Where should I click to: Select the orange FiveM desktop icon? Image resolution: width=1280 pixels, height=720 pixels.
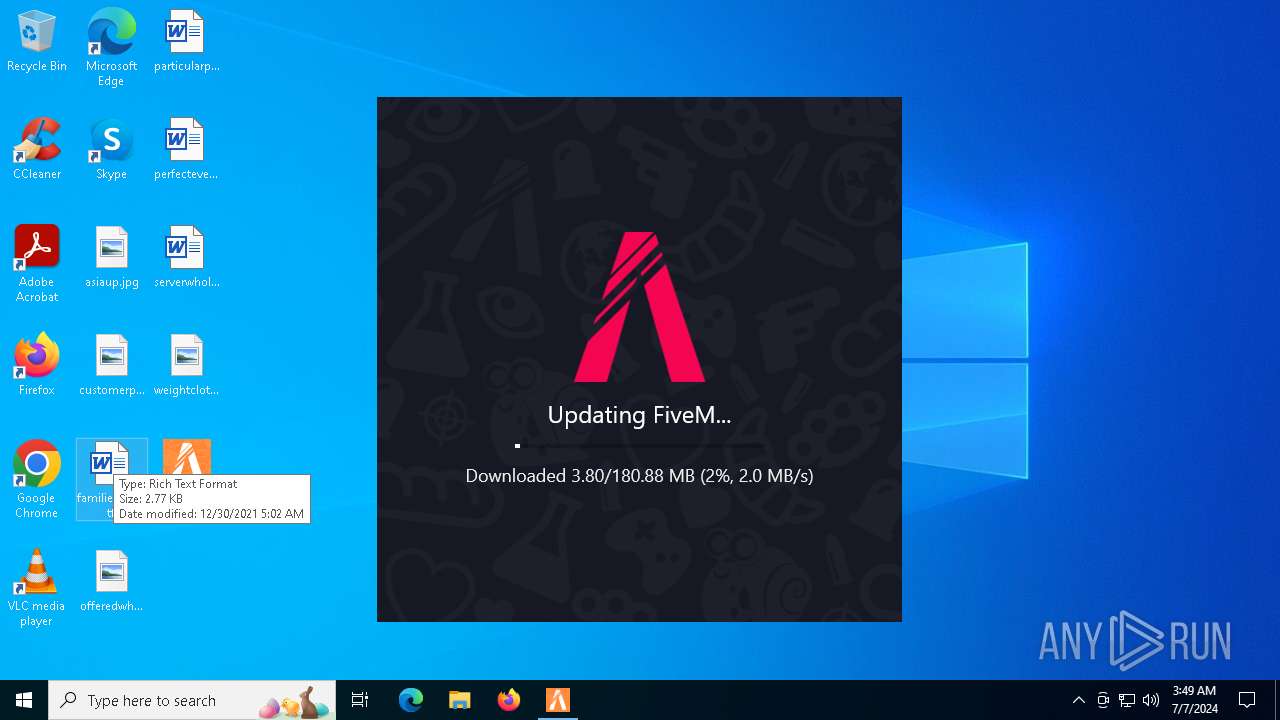pos(186,458)
